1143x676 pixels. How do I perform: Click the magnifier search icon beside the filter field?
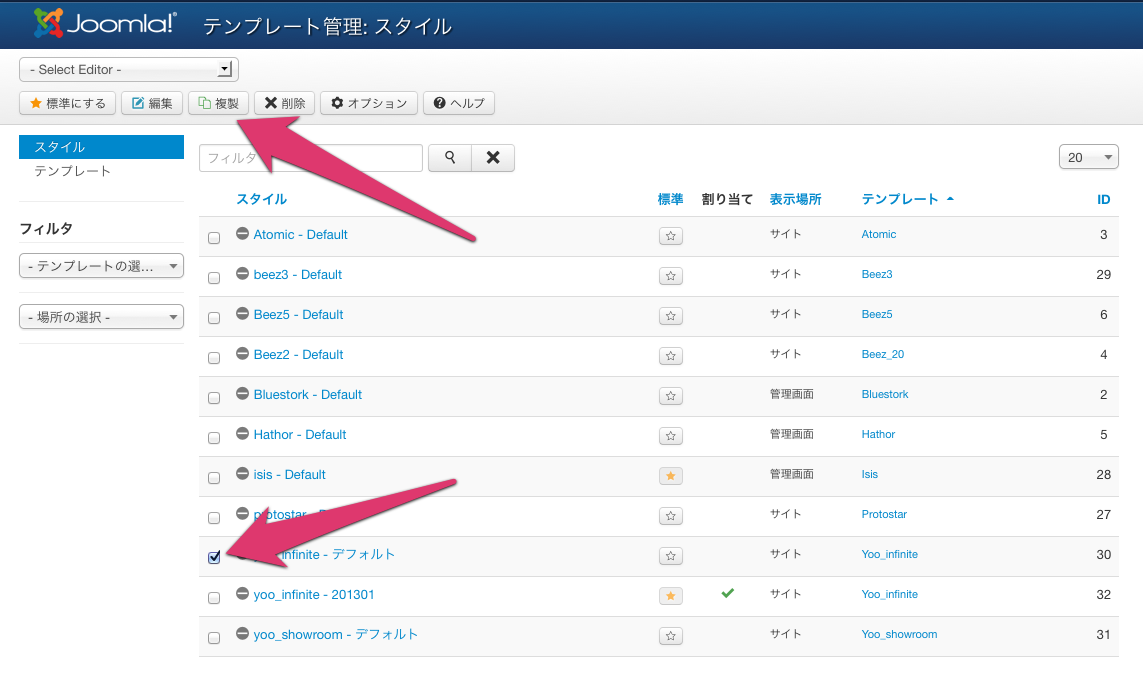point(450,157)
